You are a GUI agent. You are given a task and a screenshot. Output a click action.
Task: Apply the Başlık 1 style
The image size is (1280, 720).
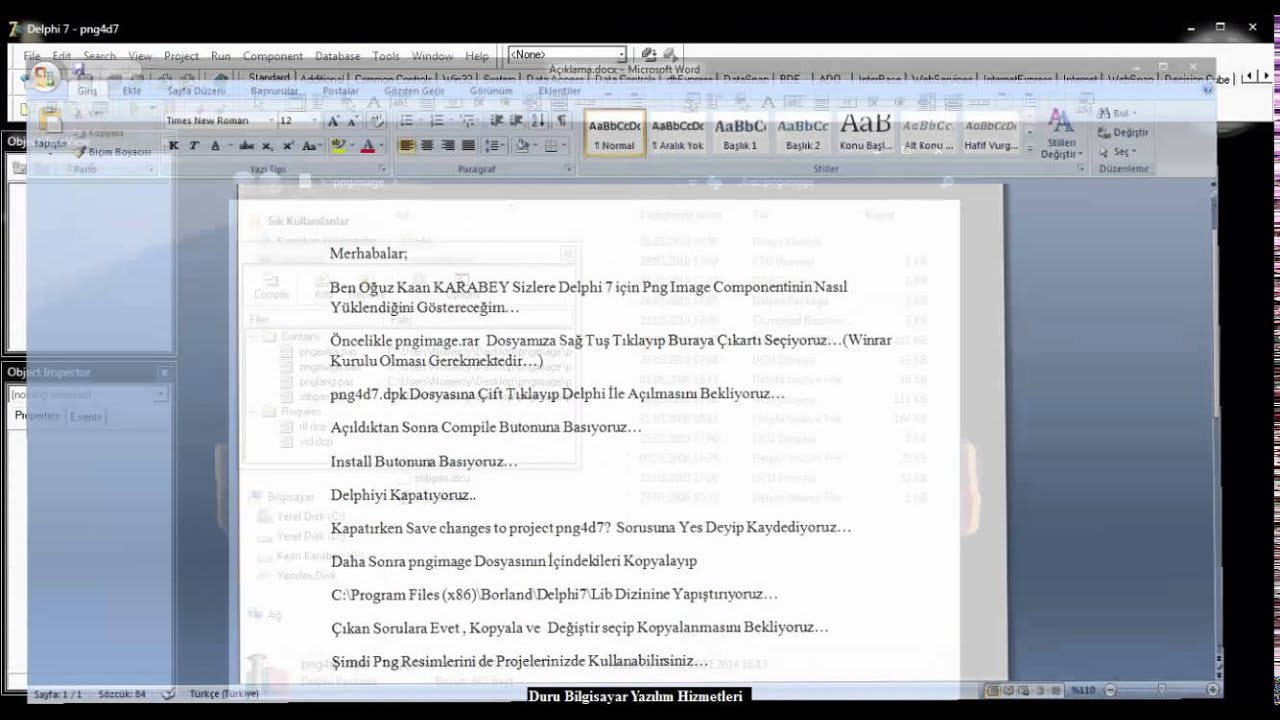741,134
